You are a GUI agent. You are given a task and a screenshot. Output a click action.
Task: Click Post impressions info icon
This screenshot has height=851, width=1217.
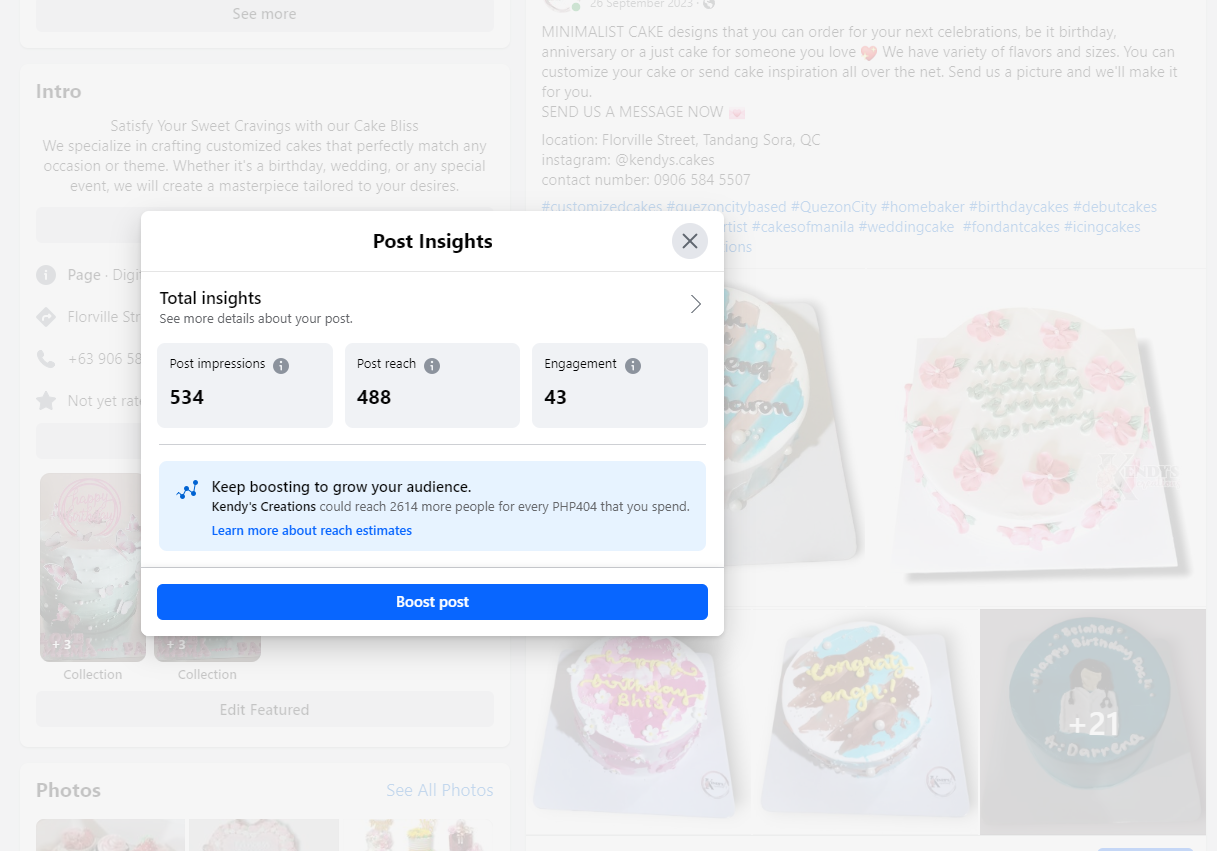coord(281,365)
